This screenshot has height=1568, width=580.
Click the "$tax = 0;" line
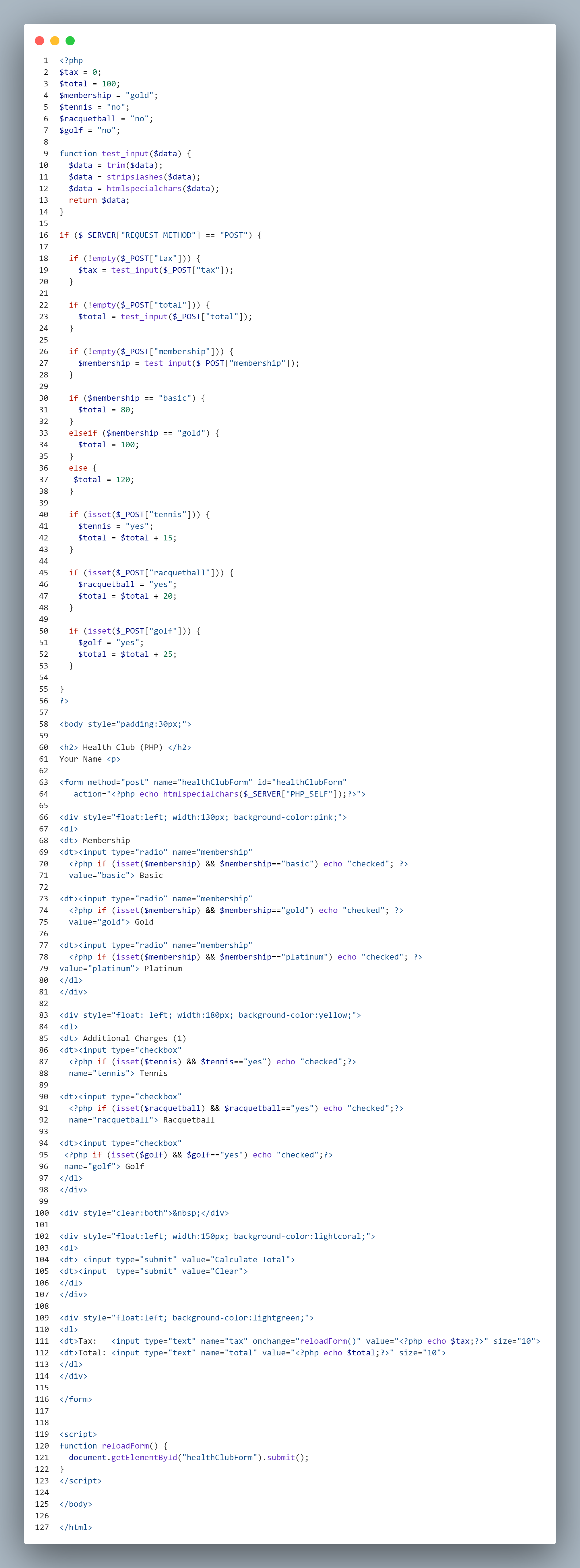click(x=80, y=72)
